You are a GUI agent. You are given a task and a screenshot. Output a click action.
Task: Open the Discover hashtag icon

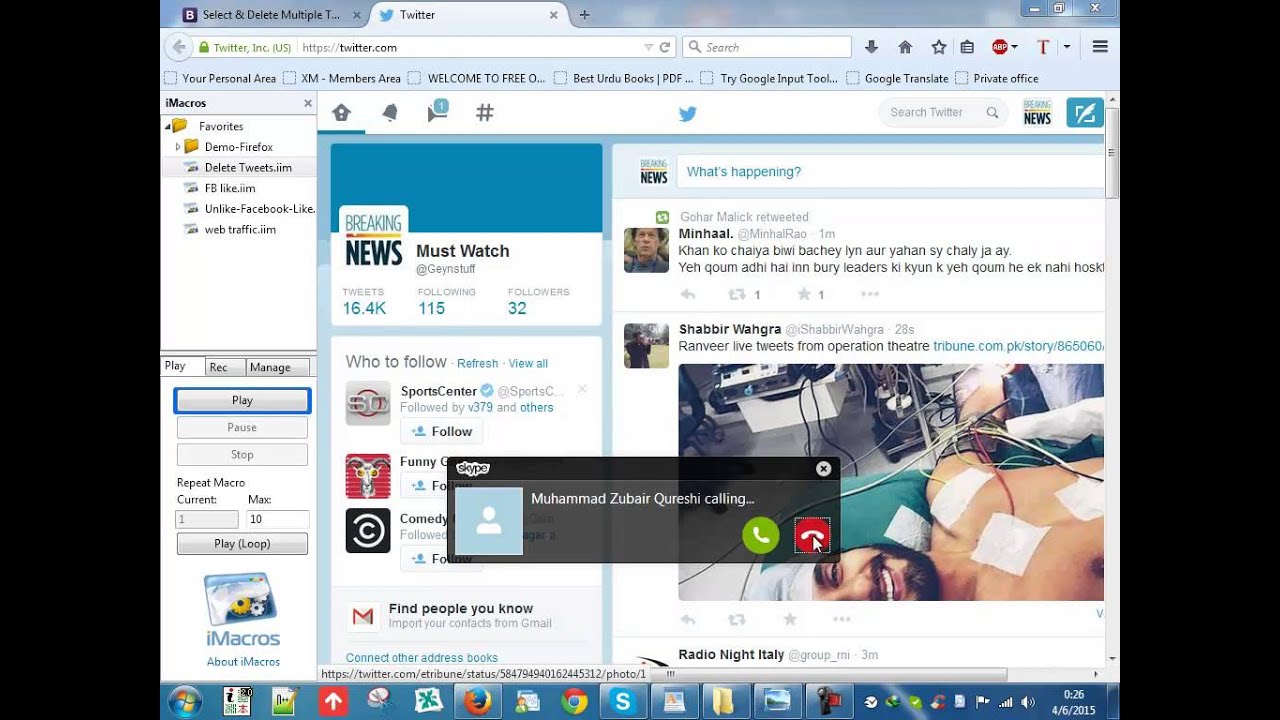coord(485,113)
